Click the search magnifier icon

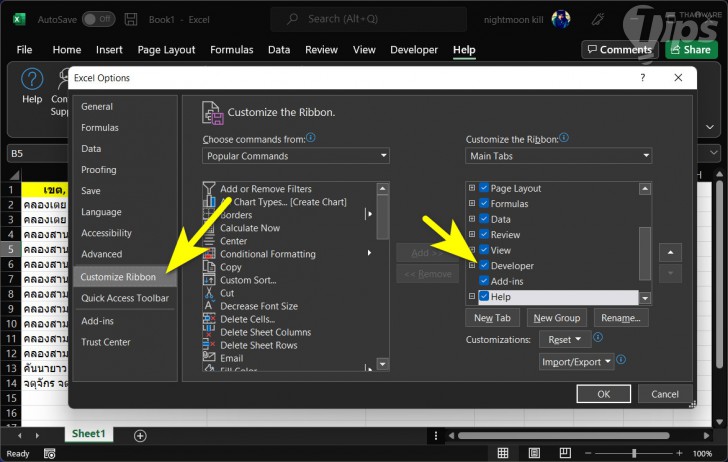[x=292, y=19]
